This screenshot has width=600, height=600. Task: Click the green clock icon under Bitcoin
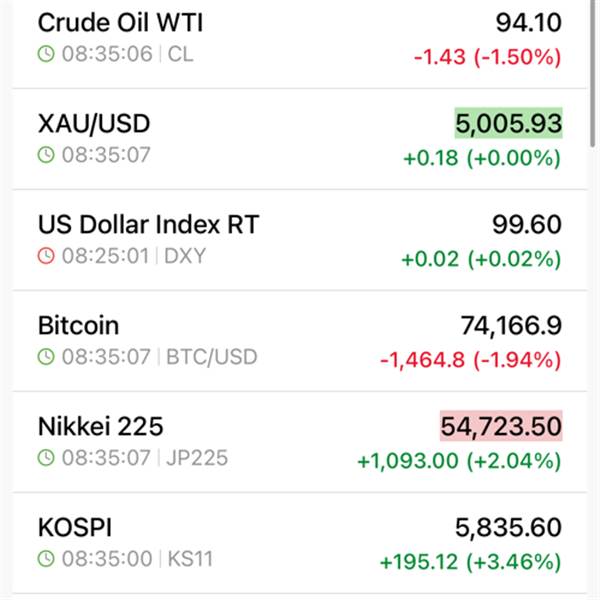click(x=46, y=357)
